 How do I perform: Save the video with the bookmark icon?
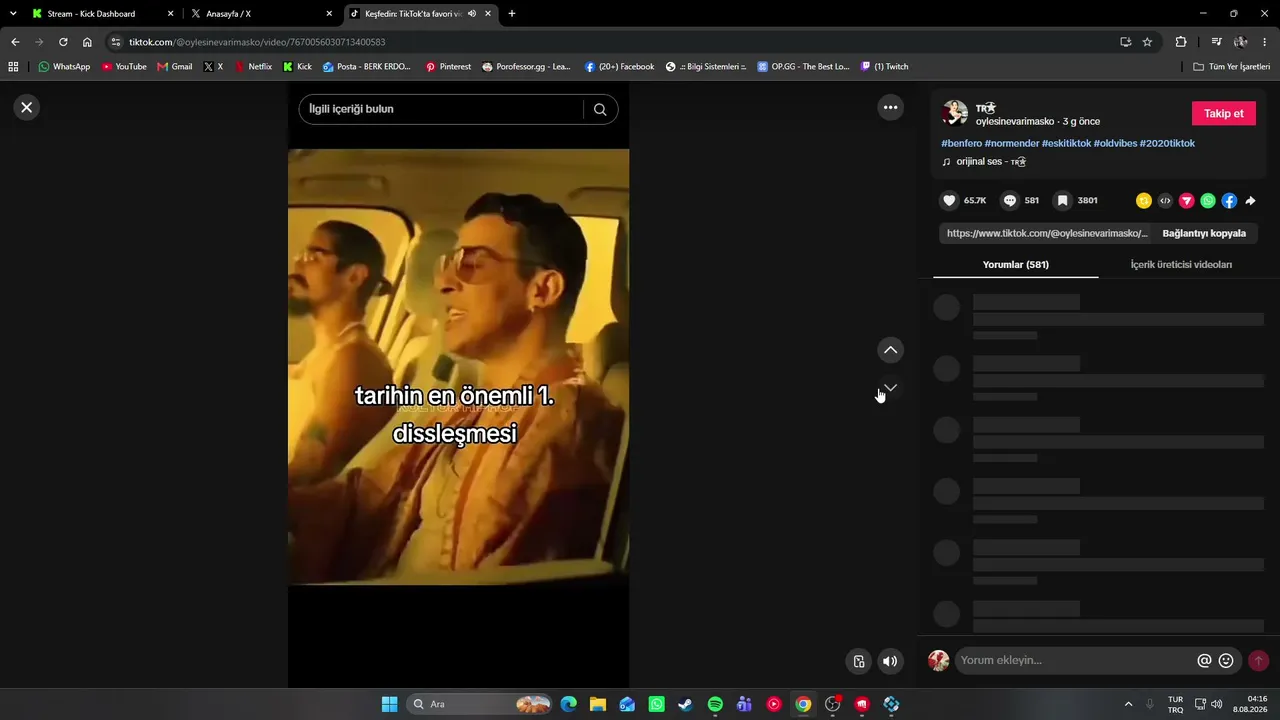tap(1063, 200)
